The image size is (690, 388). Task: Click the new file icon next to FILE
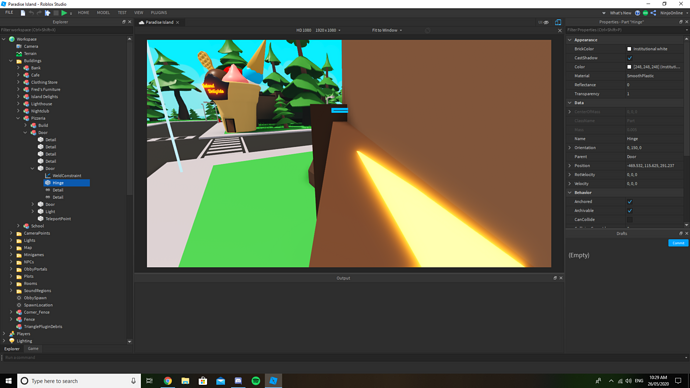point(23,13)
